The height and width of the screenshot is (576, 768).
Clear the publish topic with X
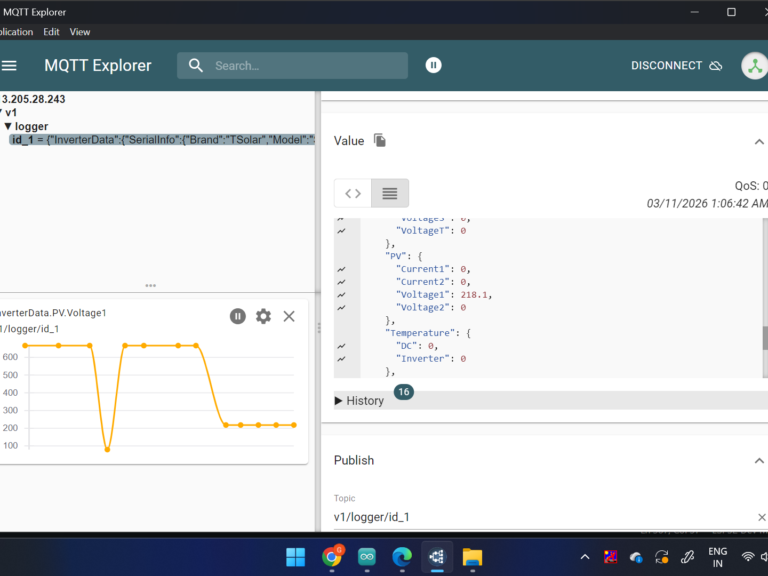762,517
